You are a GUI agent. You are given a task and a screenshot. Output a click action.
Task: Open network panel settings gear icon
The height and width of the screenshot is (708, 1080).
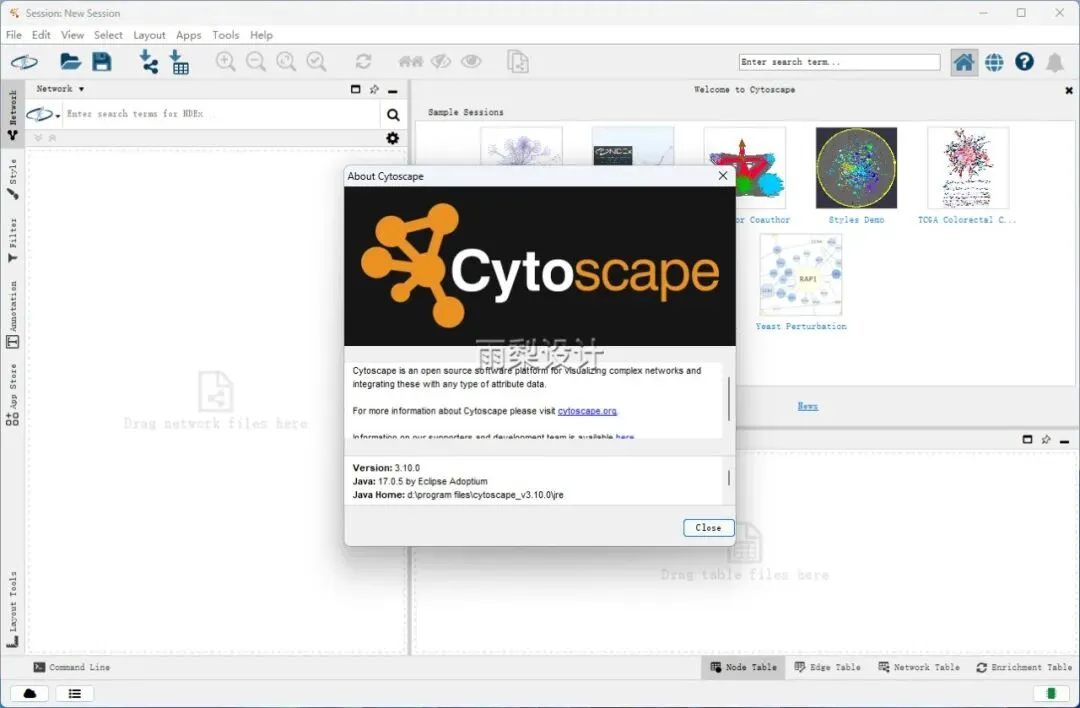pos(393,138)
